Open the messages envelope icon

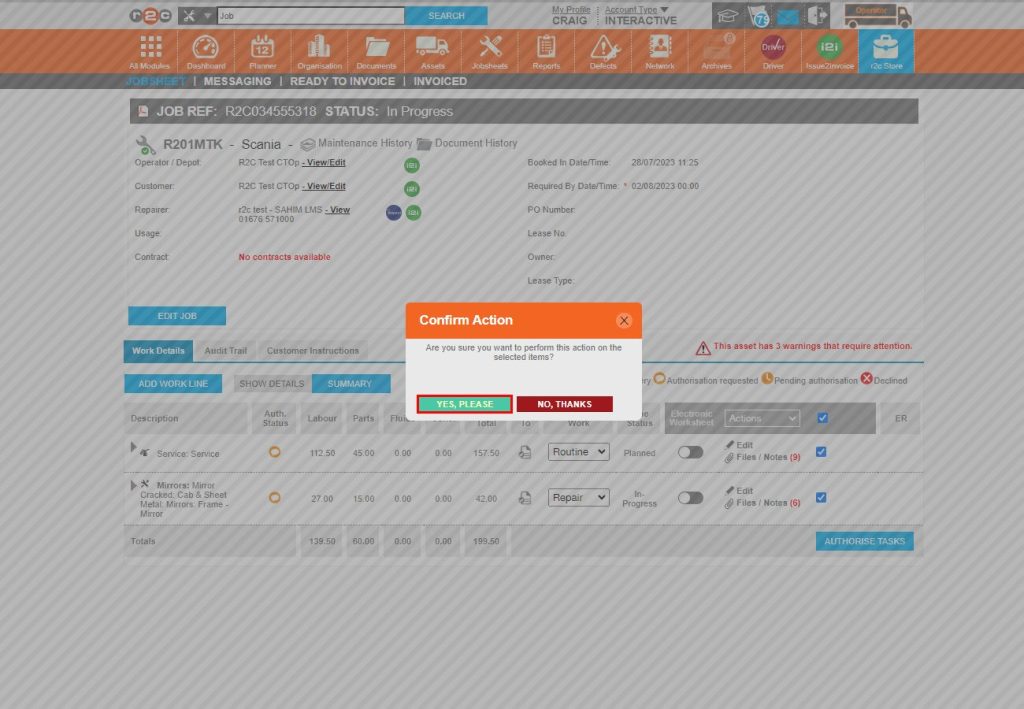point(791,14)
